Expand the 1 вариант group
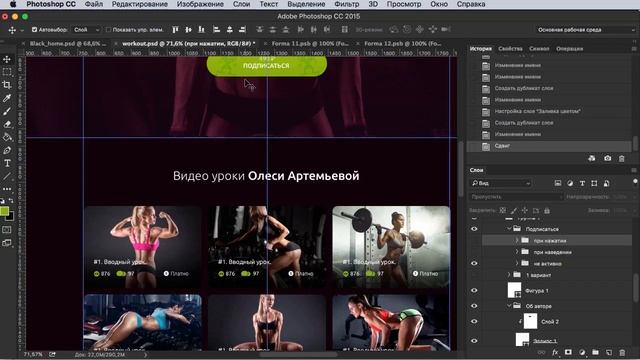The image size is (640, 360). tap(509, 275)
